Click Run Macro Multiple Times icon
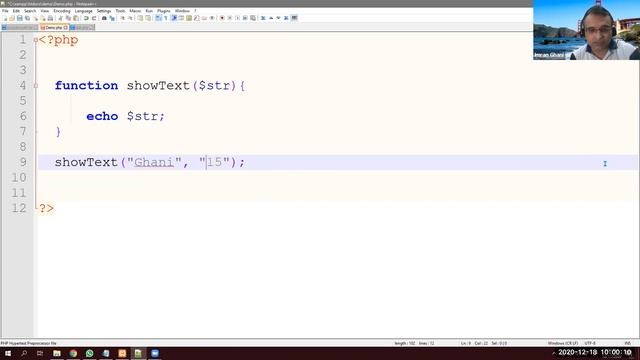The height and width of the screenshot is (360, 640). (245, 18)
